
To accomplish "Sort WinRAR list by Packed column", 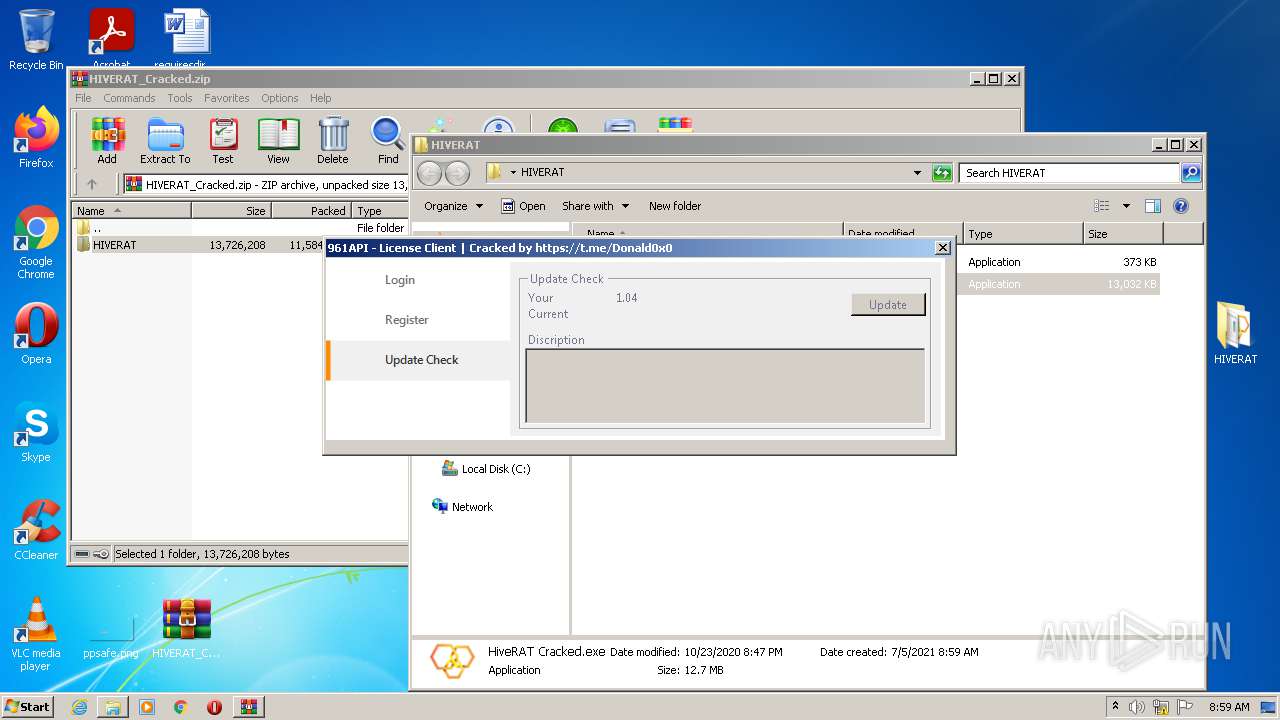I will tap(311, 211).
